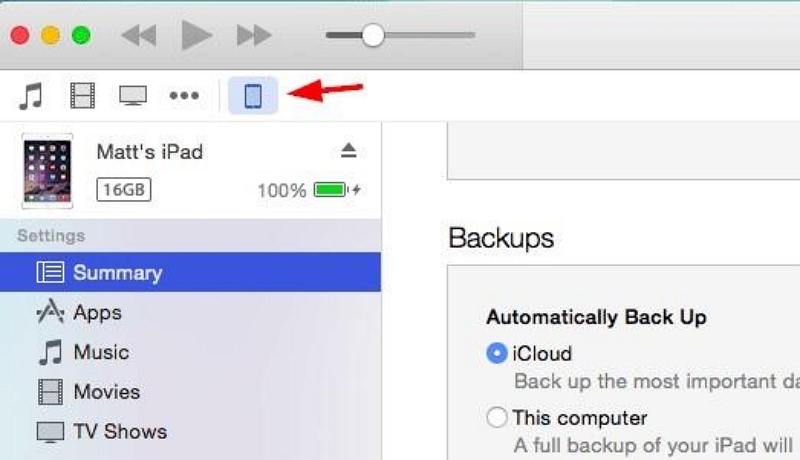Open the Summary settings section
This screenshot has height=460, width=800.
click(x=117, y=272)
